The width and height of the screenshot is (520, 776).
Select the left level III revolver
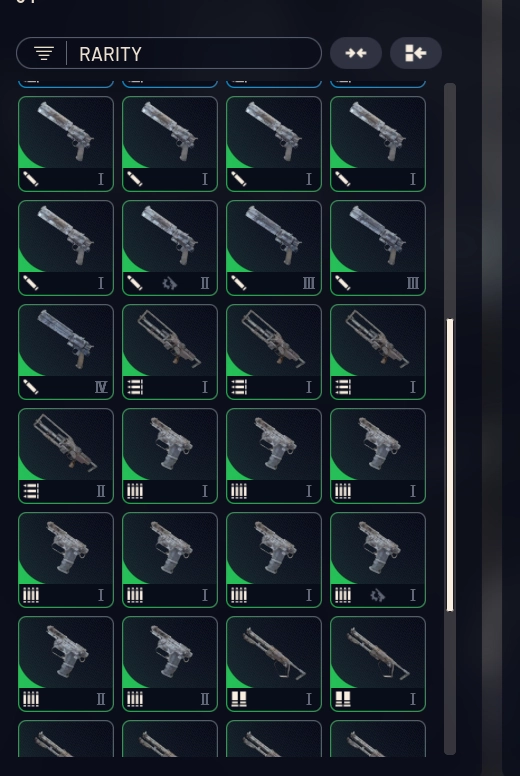pos(274,248)
